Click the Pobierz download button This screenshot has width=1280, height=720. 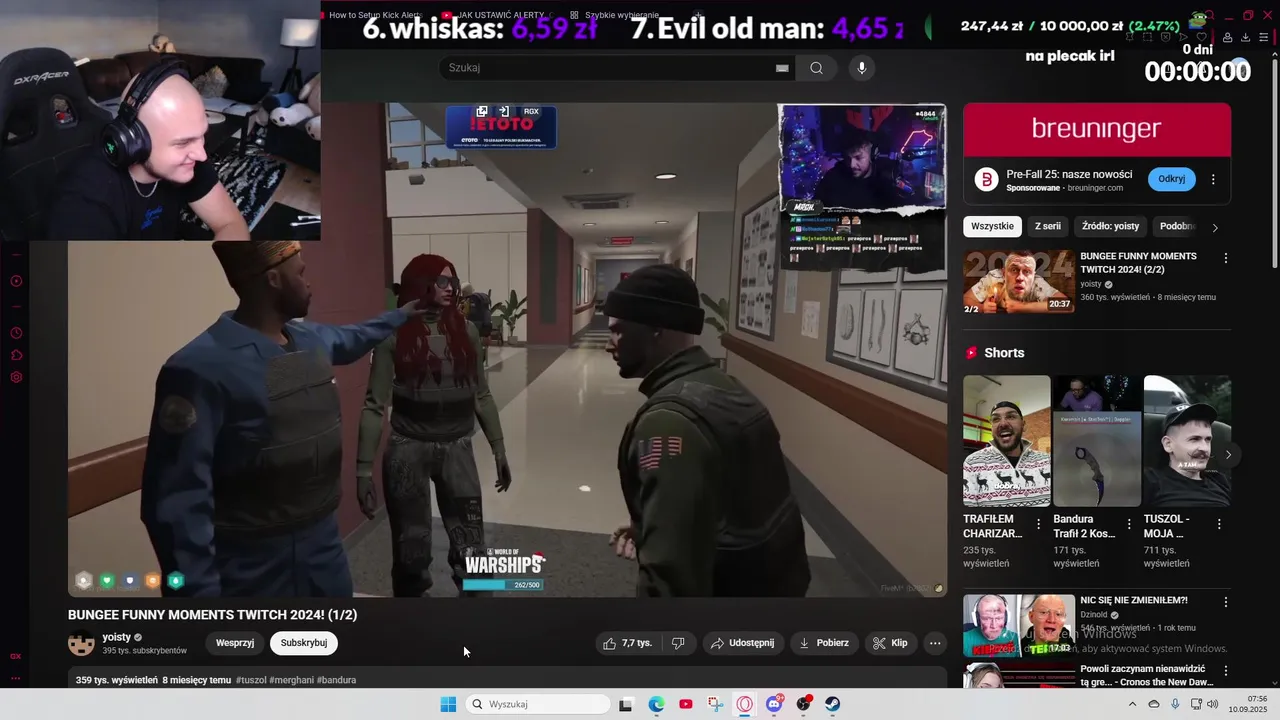823,643
